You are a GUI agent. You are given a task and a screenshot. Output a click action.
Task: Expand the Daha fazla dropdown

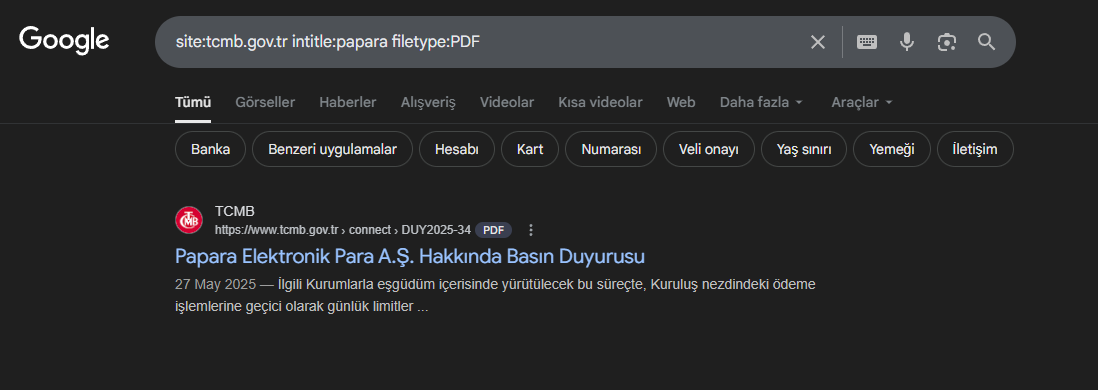pos(761,102)
